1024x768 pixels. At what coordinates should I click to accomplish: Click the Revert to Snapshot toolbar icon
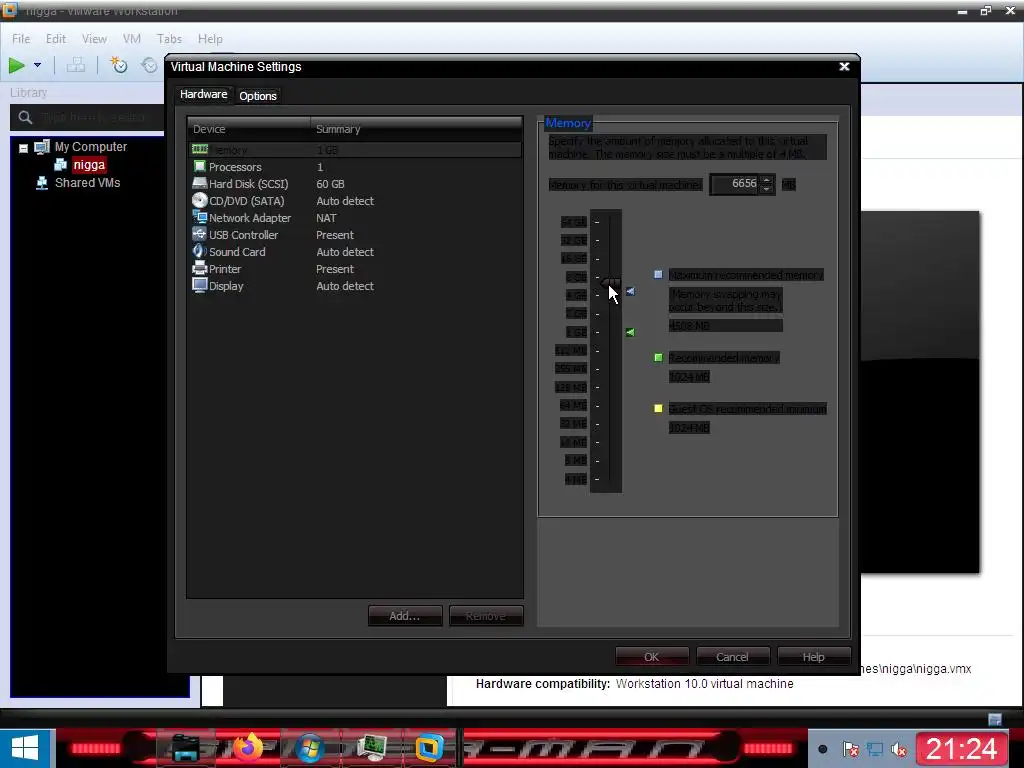coord(150,65)
